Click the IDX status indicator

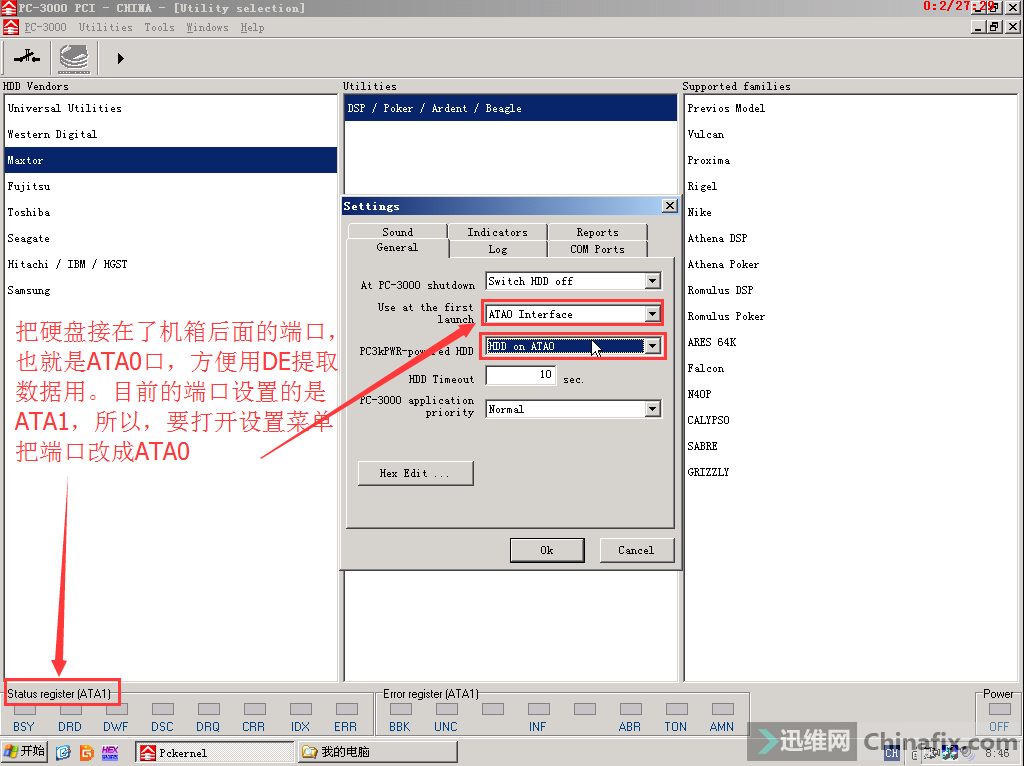pos(300,709)
